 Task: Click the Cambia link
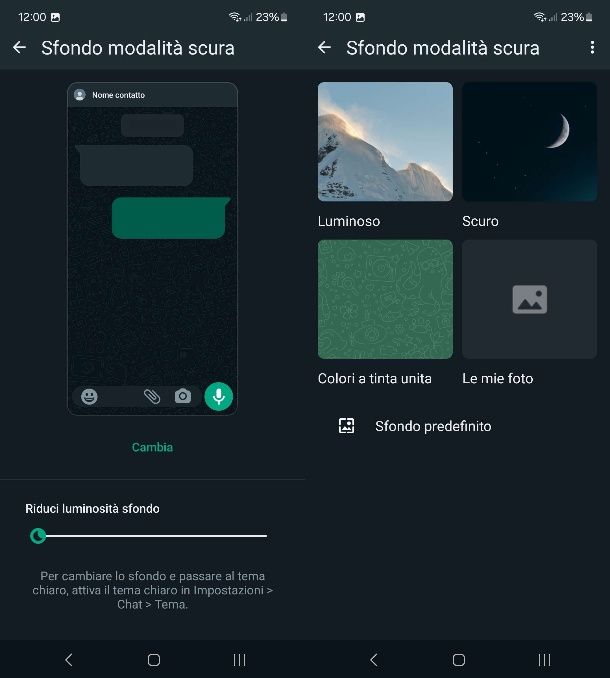point(152,447)
